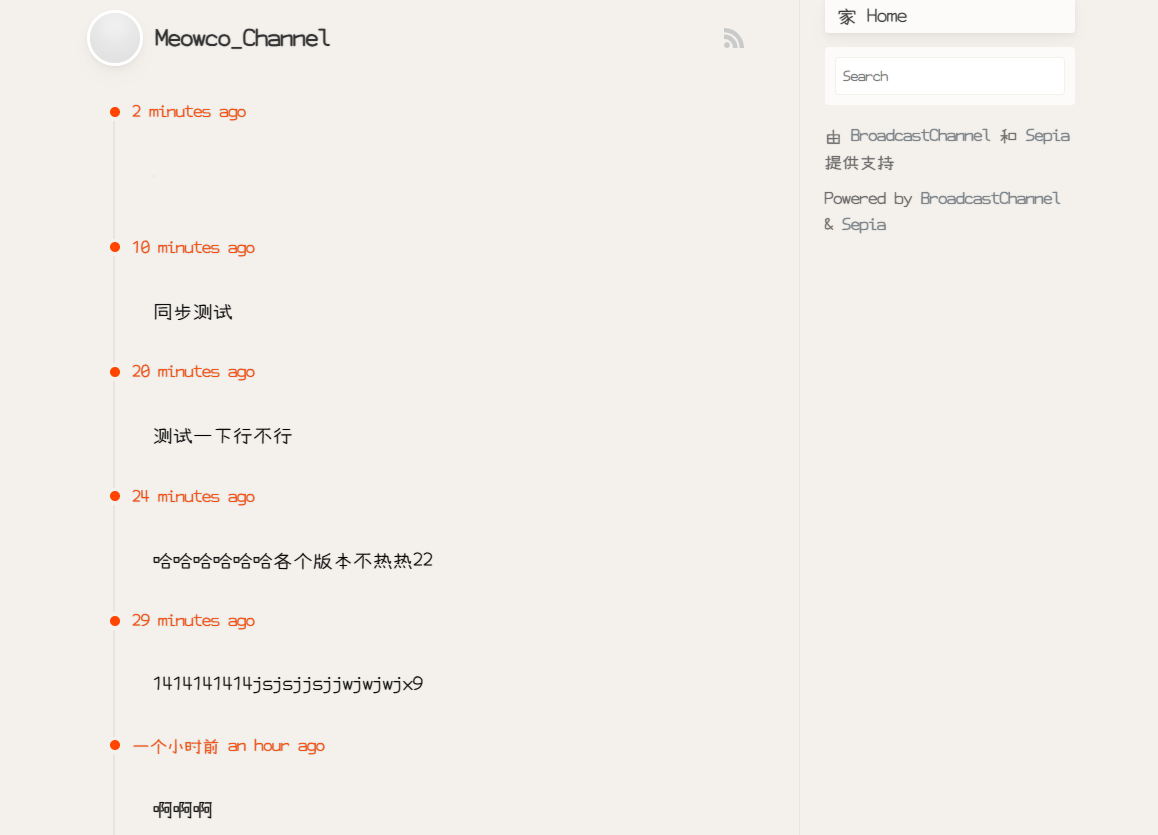Click the Meowco_Channel title

click(x=242, y=39)
